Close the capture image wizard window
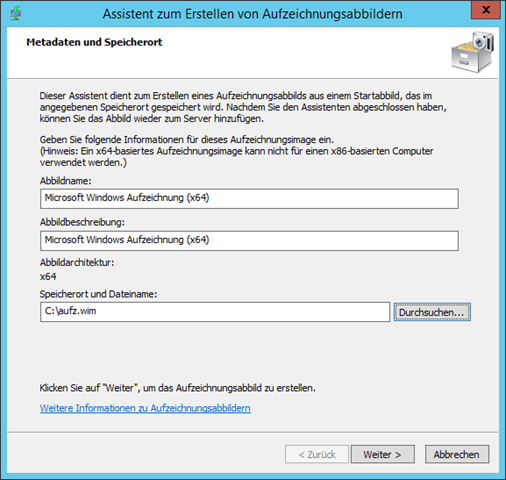Screen dimensions: 506x480 [x=486, y=10]
